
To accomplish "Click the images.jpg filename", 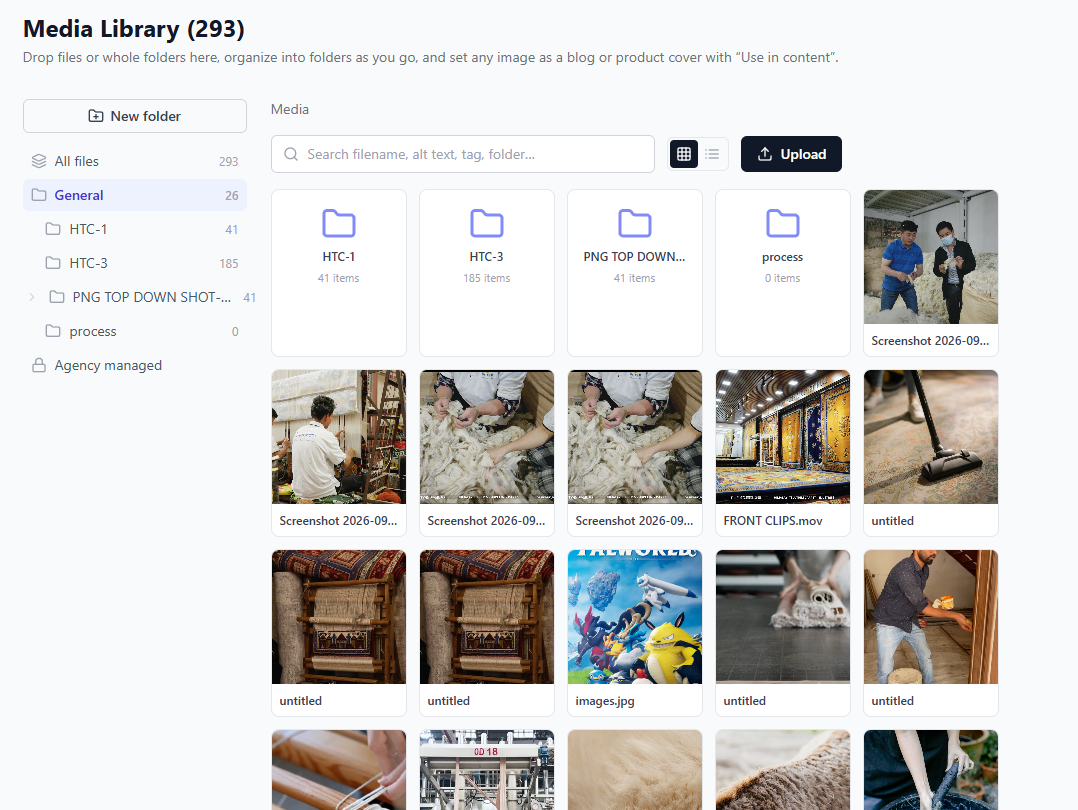I will click(605, 701).
